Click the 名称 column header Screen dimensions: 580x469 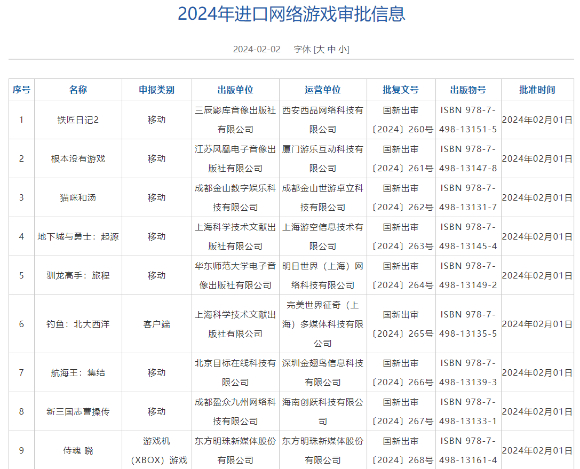[x=78, y=90]
